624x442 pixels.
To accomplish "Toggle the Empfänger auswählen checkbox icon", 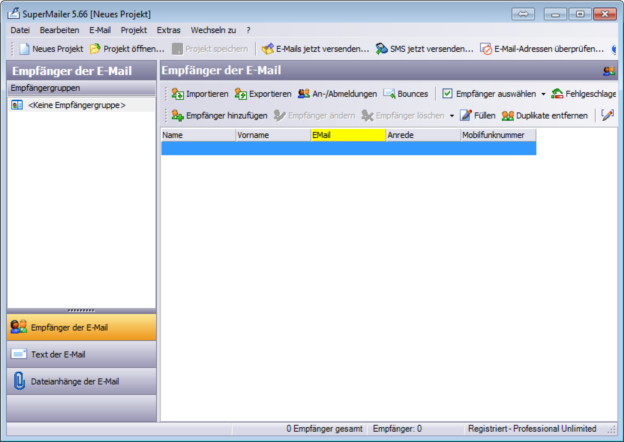I will pos(447,94).
